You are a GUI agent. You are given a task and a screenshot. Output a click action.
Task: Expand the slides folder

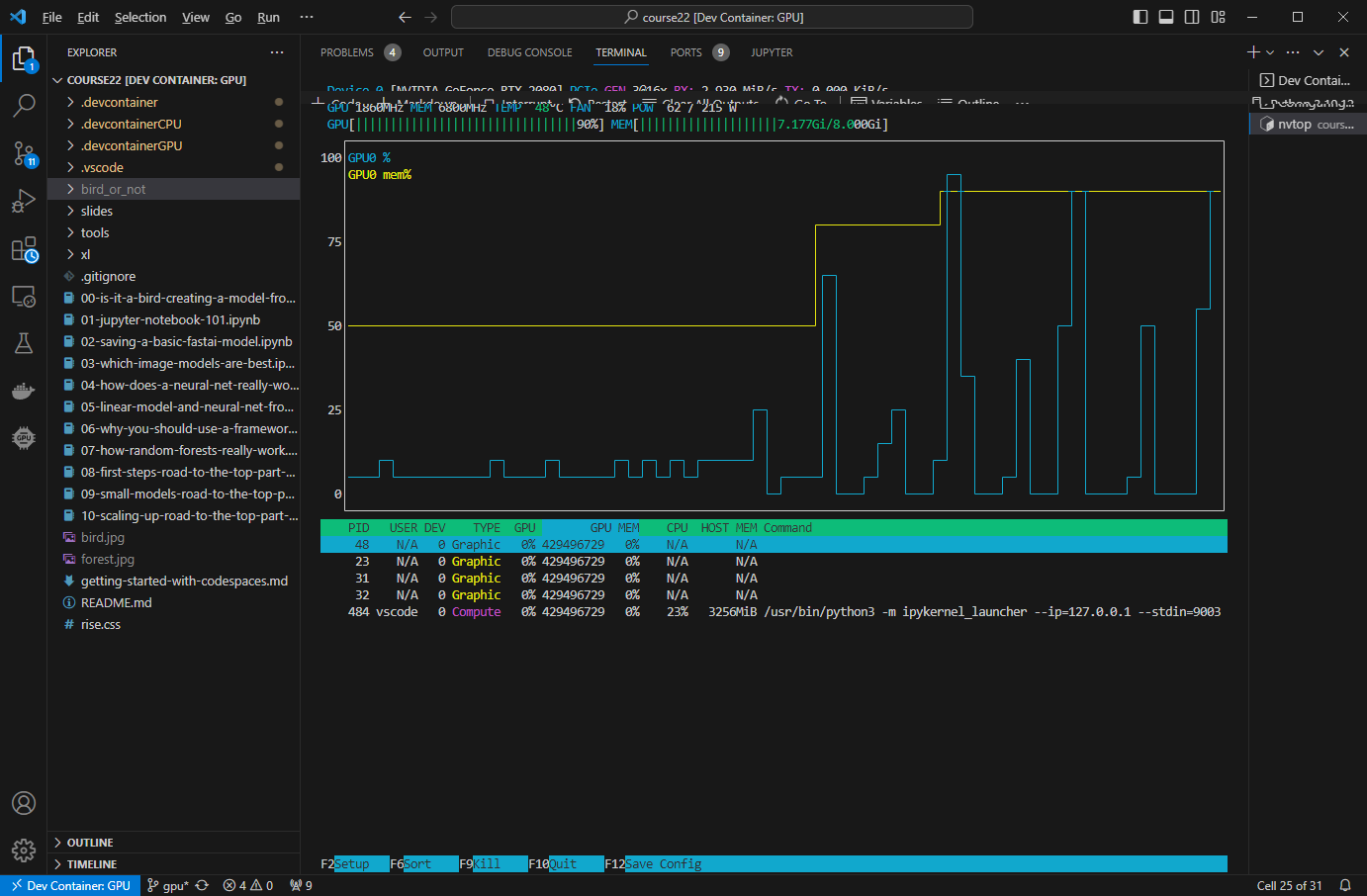(173, 211)
